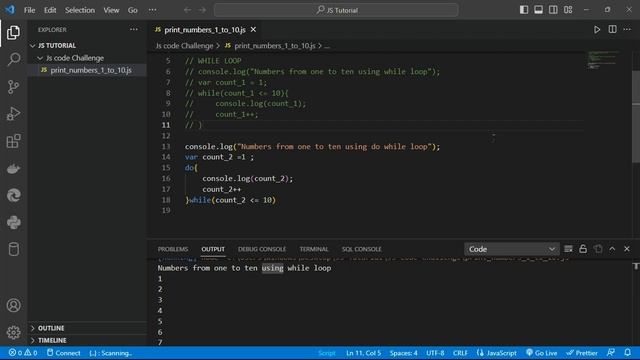640x360 pixels.
Task: Toggle bottom panel visibility
Action: (538, 10)
